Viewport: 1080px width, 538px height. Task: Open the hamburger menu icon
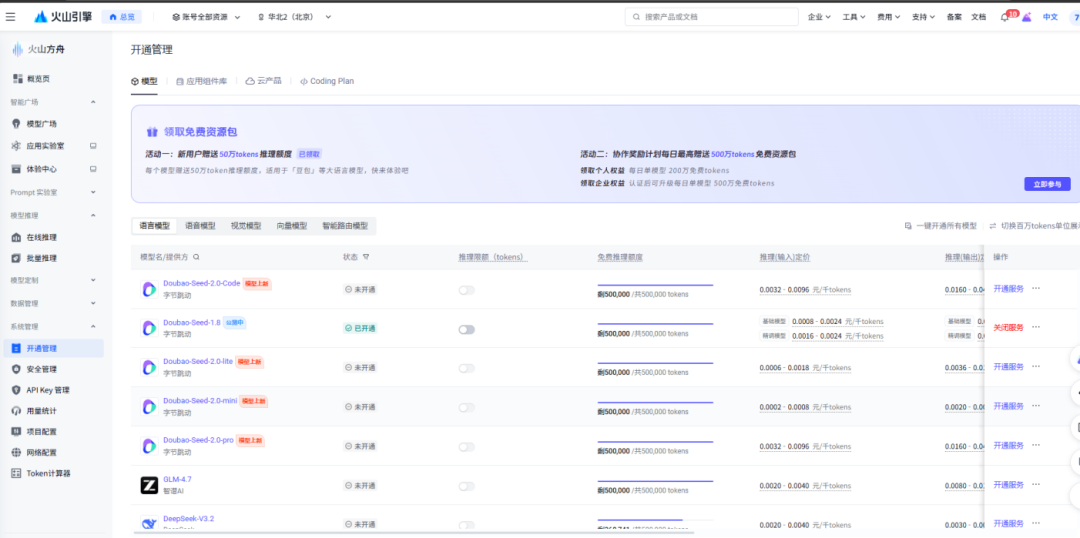(x=10, y=17)
